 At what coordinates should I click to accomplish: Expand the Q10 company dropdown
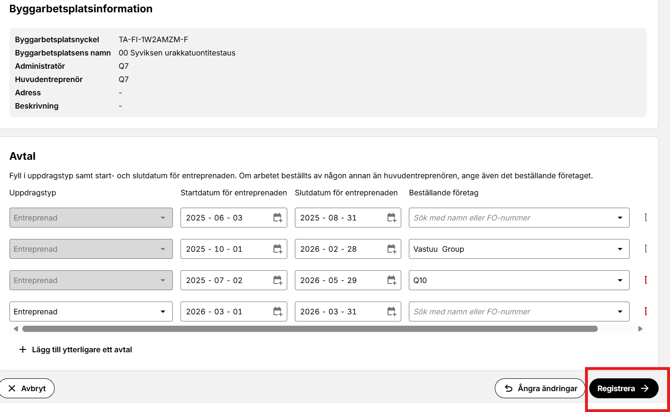[620, 280]
